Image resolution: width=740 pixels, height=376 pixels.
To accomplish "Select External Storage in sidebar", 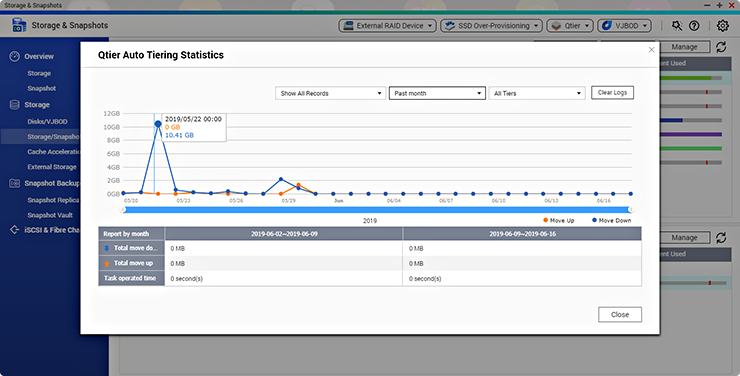I will pos(52,167).
